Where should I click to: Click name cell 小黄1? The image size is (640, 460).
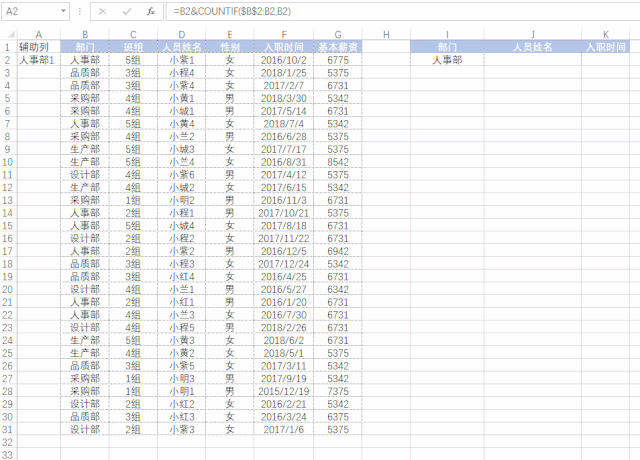(182, 98)
